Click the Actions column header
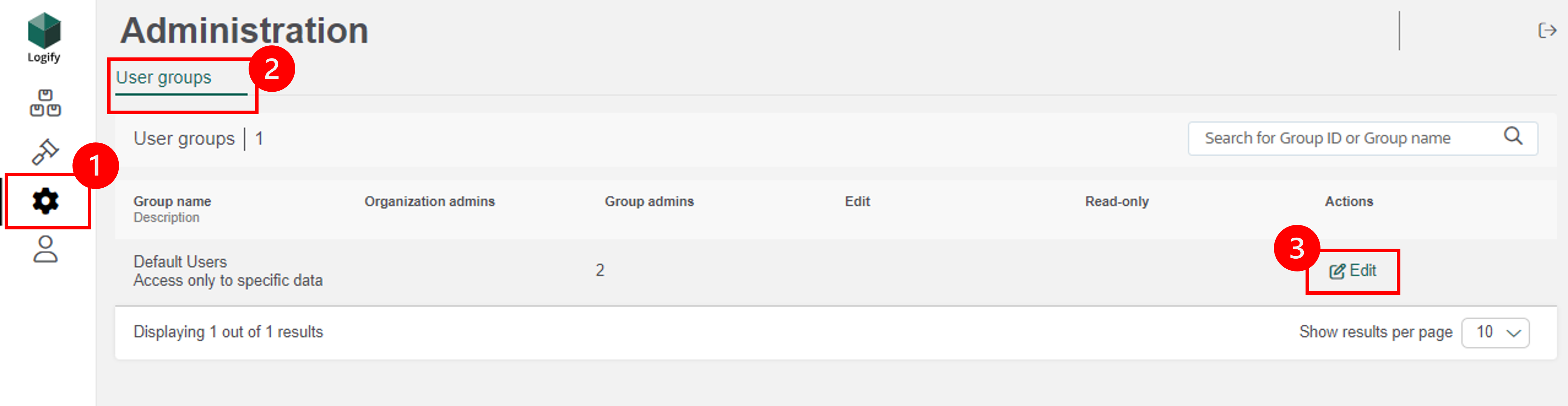 1349,202
